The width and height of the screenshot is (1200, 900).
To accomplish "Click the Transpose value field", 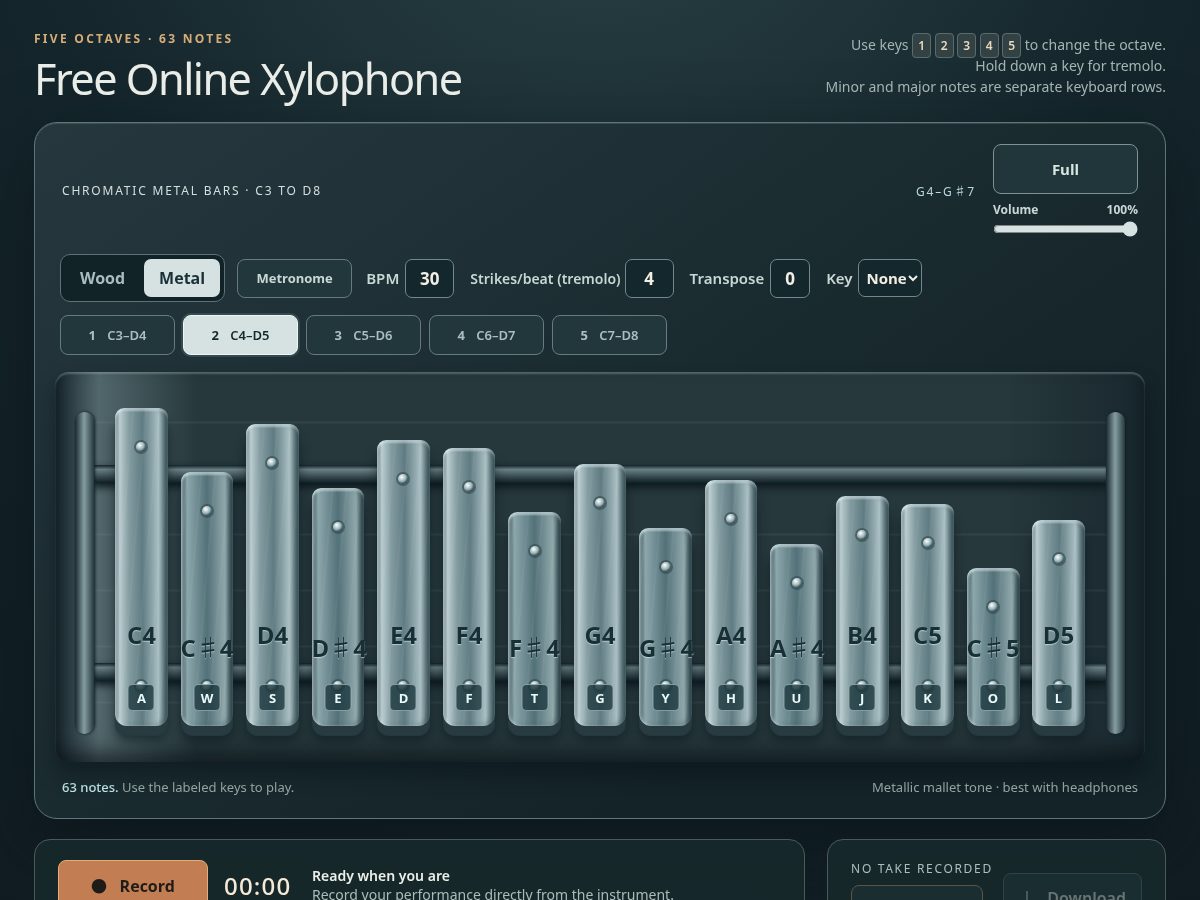I will [790, 278].
